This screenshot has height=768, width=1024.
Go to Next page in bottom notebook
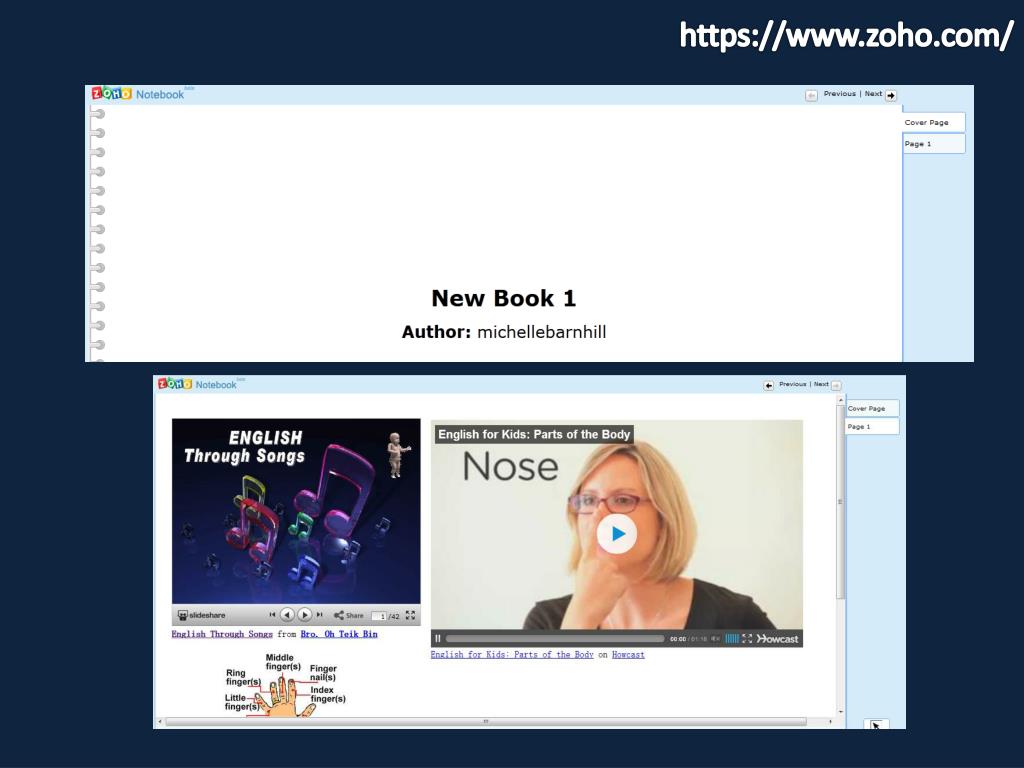(821, 384)
